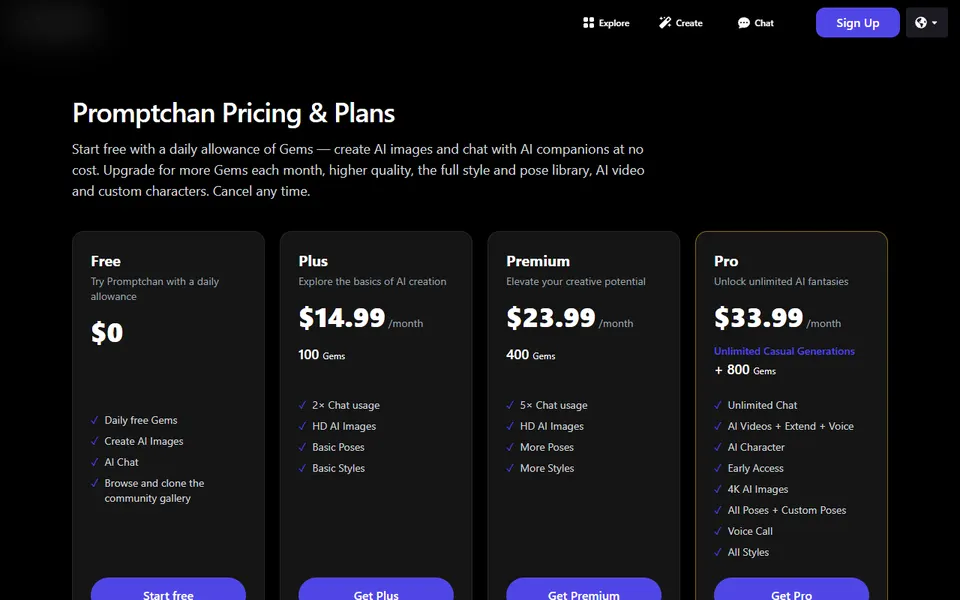Open the Chat menu item
960x600 pixels.
tap(756, 23)
